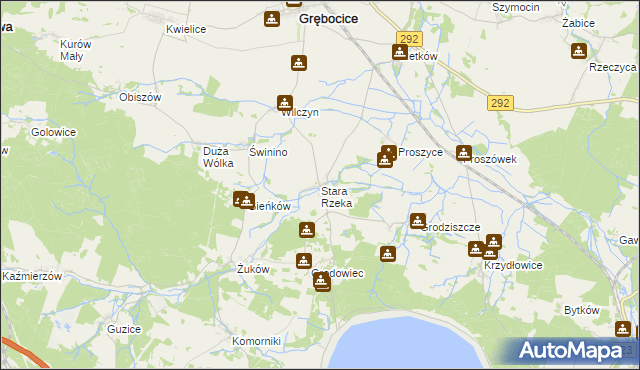Image resolution: width=640 pixels, height=370 pixels.
Task: Click the Komorniki village label
Action: click(x=256, y=341)
